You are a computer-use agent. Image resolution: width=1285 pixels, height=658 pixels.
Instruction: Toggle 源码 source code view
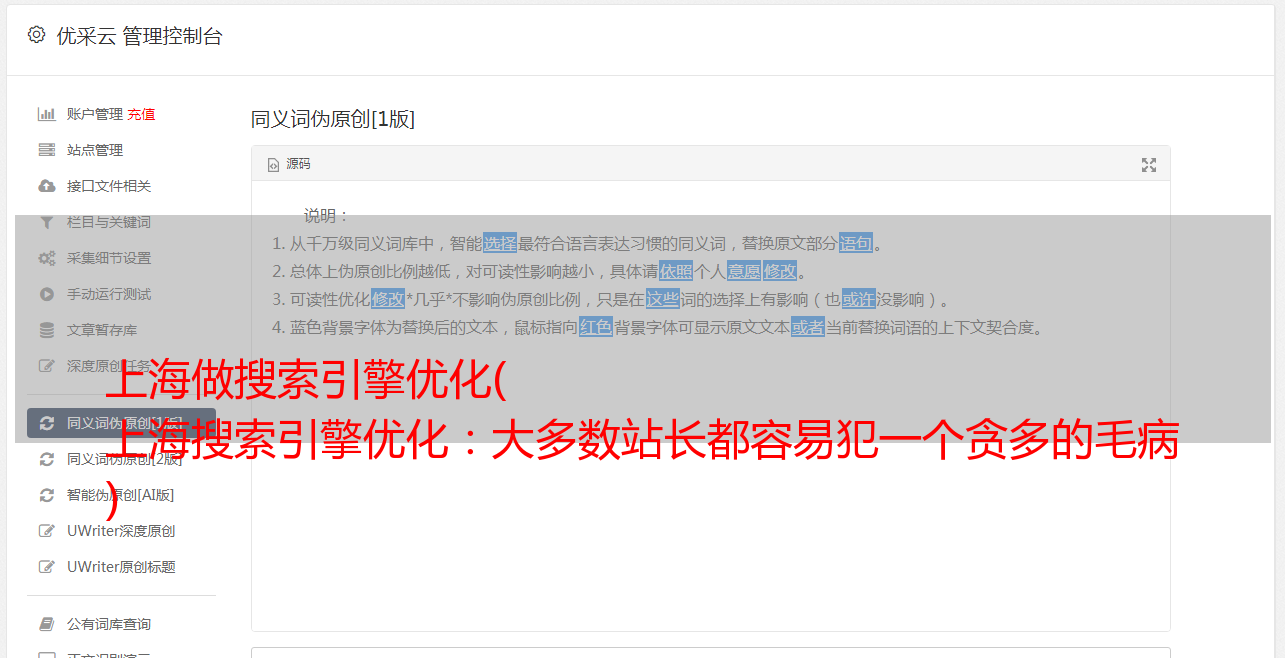click(289, 164)
